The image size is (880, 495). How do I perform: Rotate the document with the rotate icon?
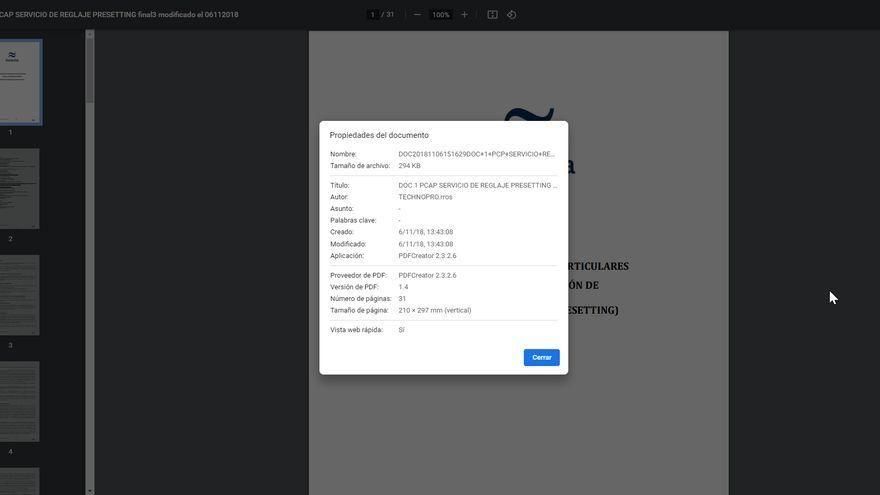point(511,15)
